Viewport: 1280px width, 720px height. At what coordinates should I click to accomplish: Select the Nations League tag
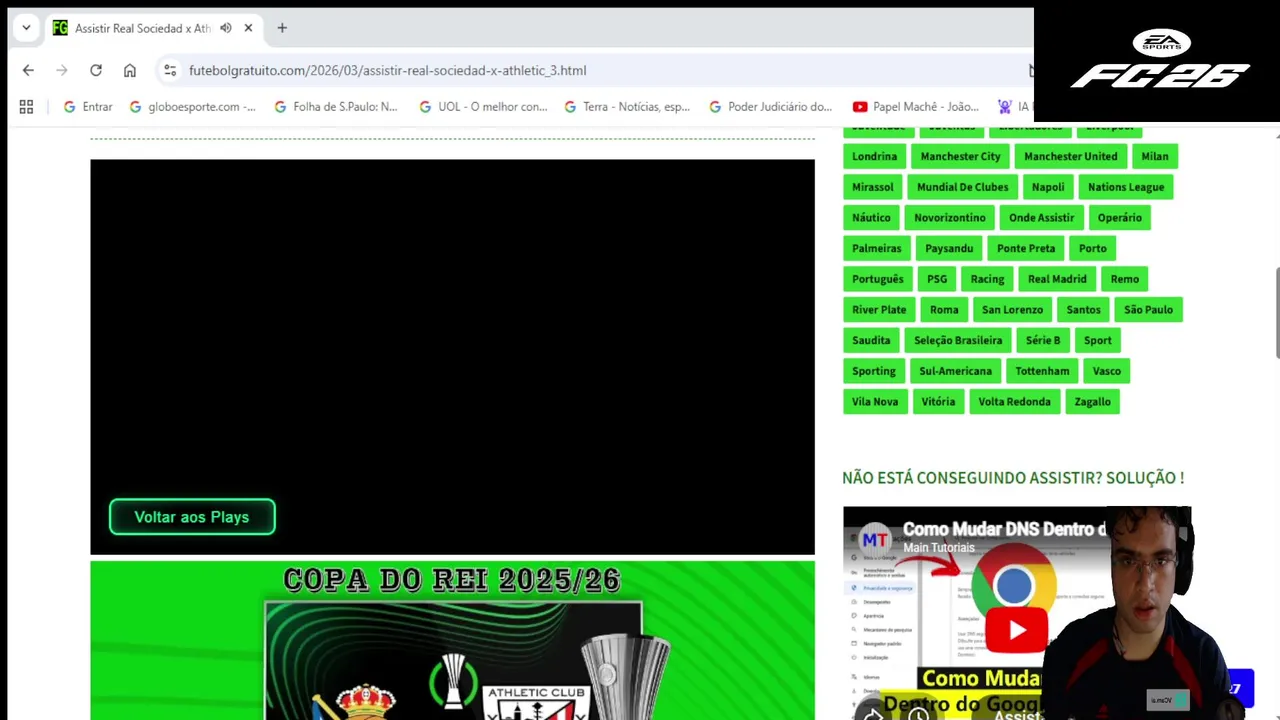click(x=1126, y=187)
